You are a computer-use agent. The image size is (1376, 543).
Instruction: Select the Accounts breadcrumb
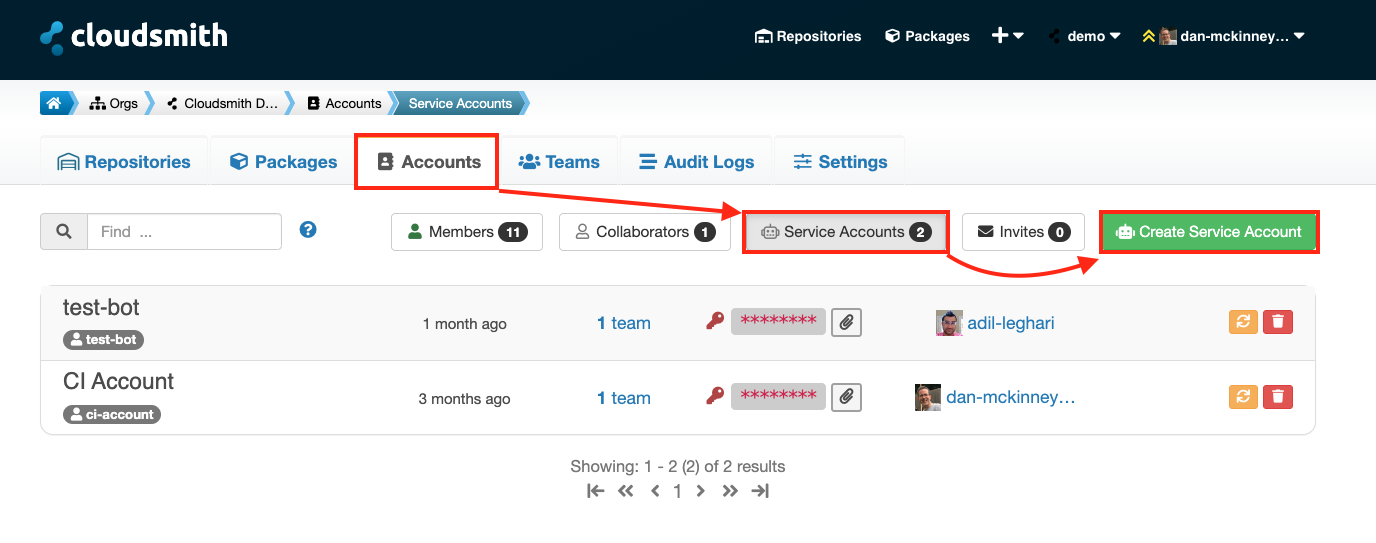(344, 103)
